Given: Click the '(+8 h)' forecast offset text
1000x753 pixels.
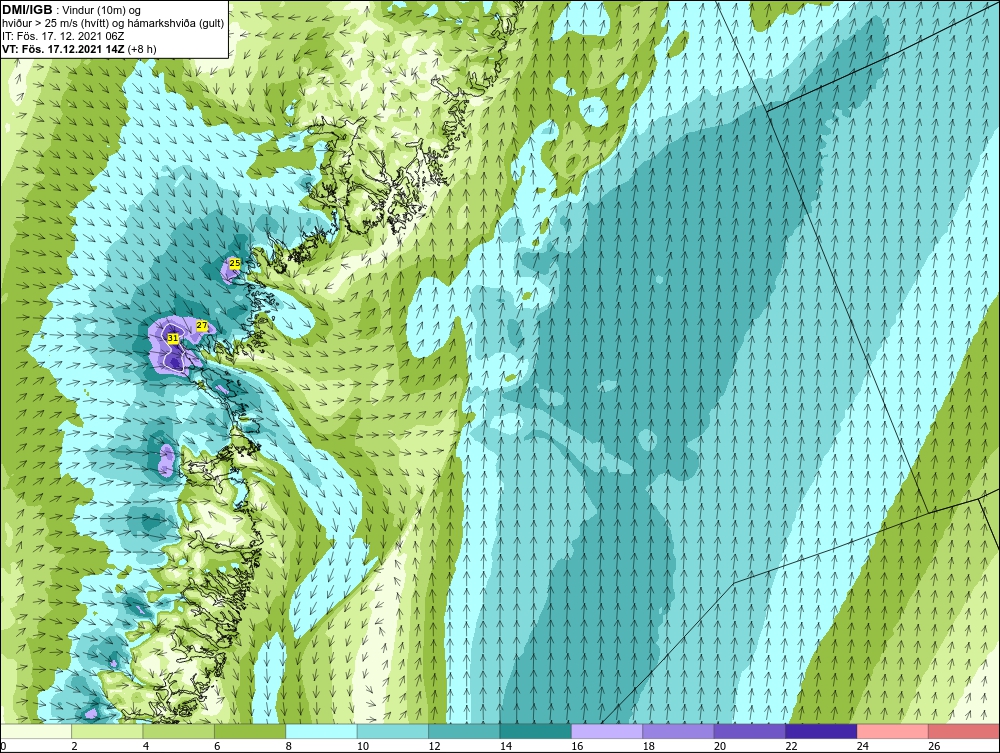Looking at the screenshot, I should (142, 48).
